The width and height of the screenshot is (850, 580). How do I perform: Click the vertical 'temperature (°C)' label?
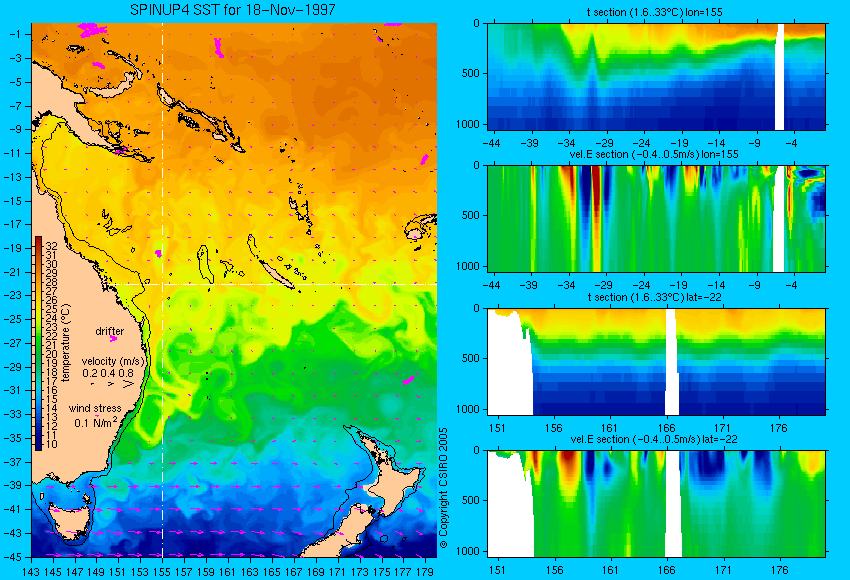point(66,343)
